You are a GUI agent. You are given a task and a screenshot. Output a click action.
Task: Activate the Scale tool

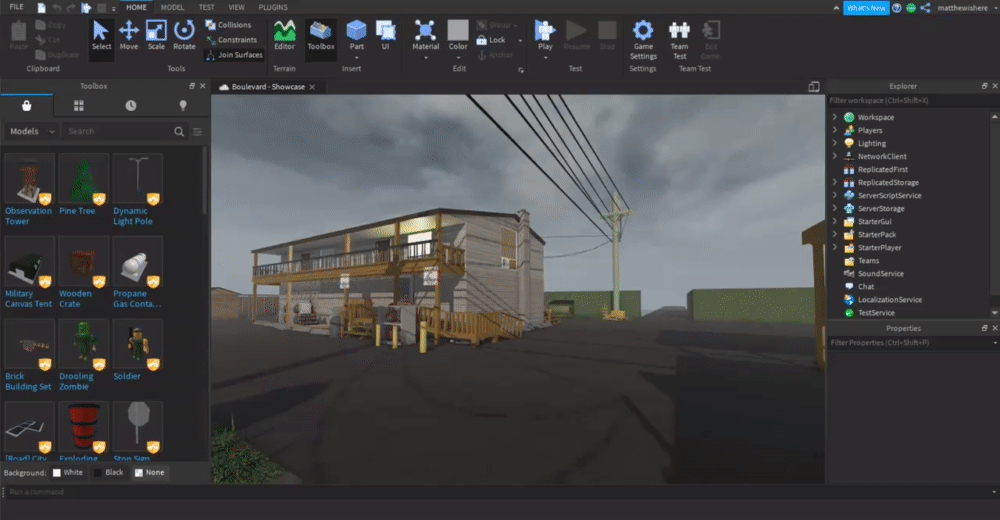156,36
